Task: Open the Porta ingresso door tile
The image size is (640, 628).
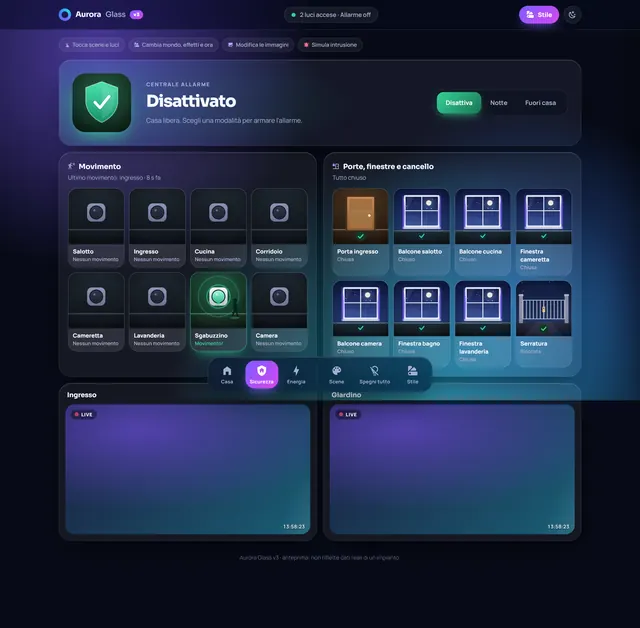Action: coord(360,232)
